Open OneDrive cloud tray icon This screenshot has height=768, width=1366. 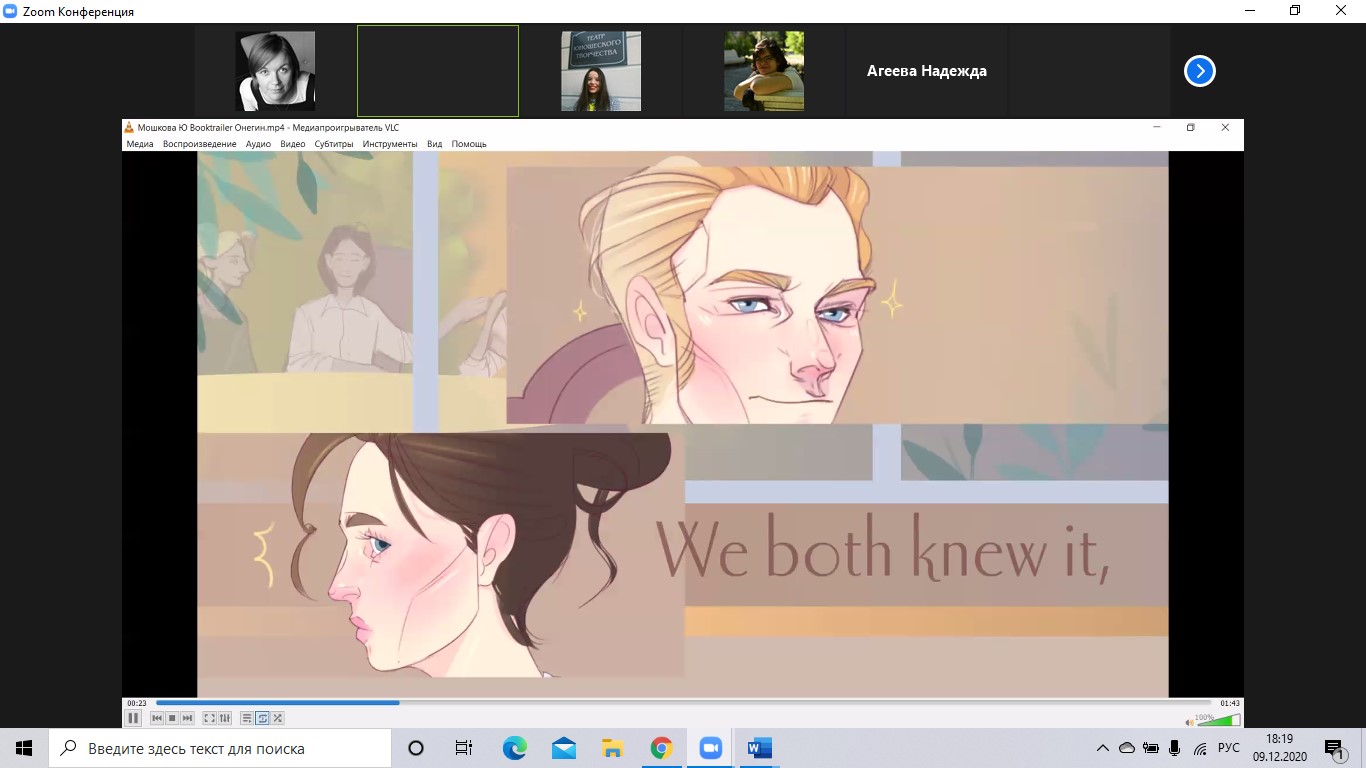click(1127, 748)
